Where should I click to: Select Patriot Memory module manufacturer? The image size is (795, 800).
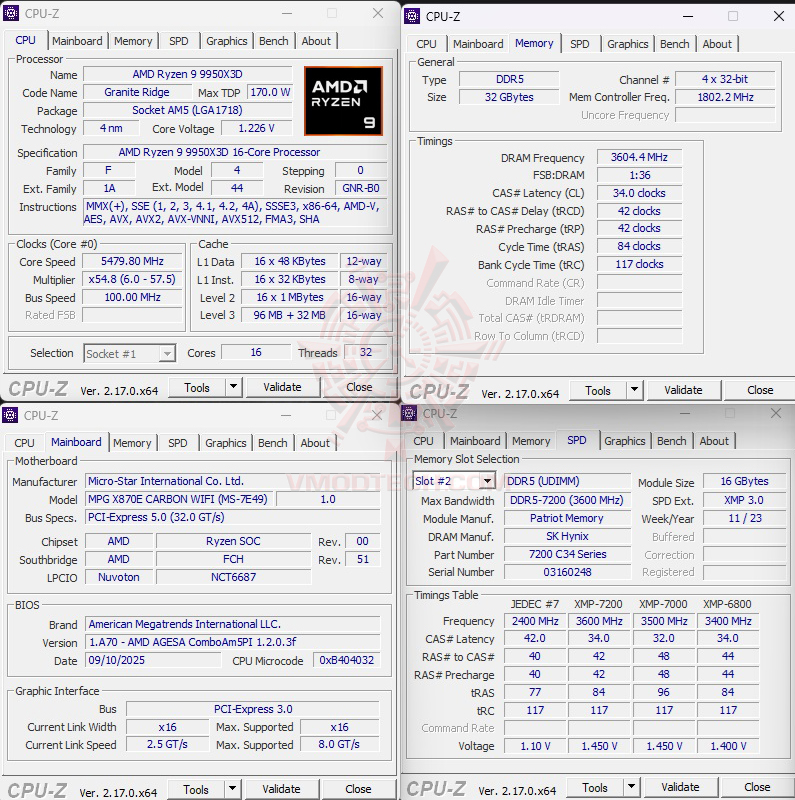click(567, 518)
